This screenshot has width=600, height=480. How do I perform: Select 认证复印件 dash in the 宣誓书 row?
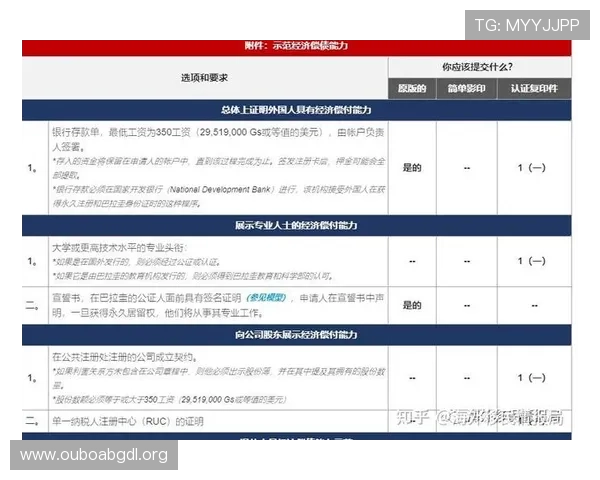tap(535, 306)
